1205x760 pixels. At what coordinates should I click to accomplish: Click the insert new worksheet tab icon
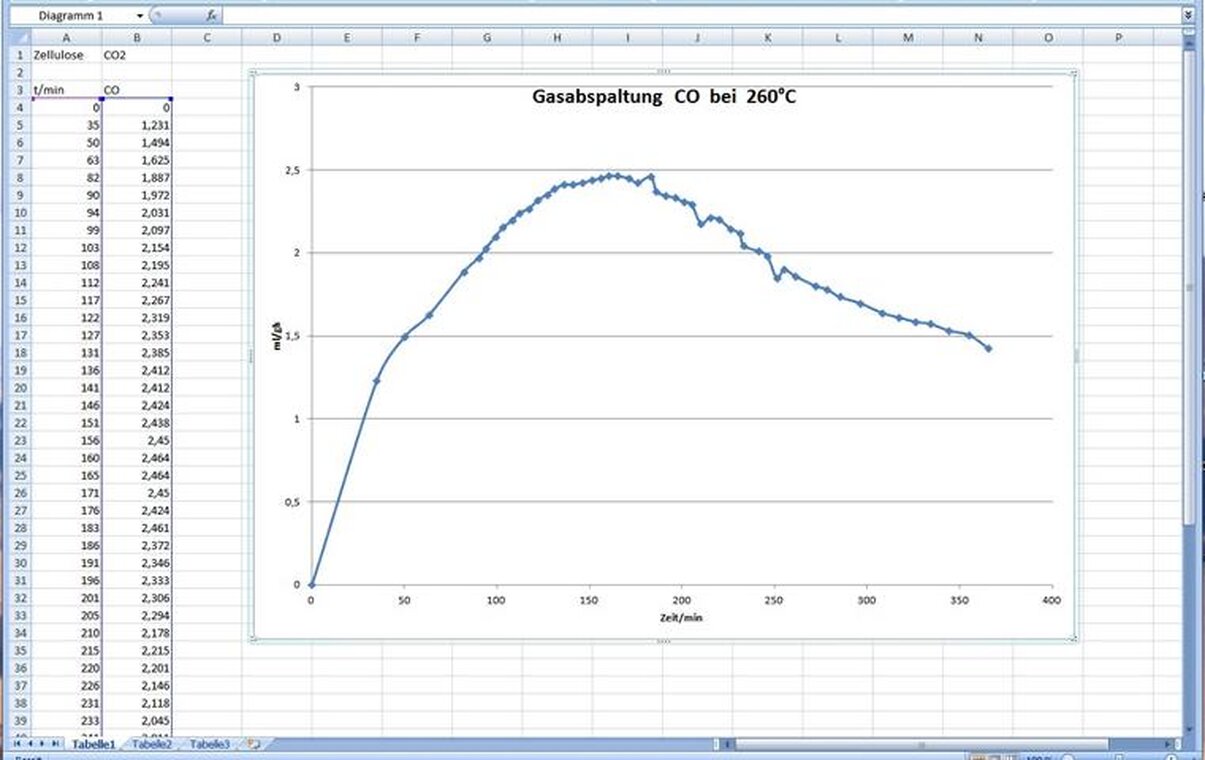[x=254, y=744]
